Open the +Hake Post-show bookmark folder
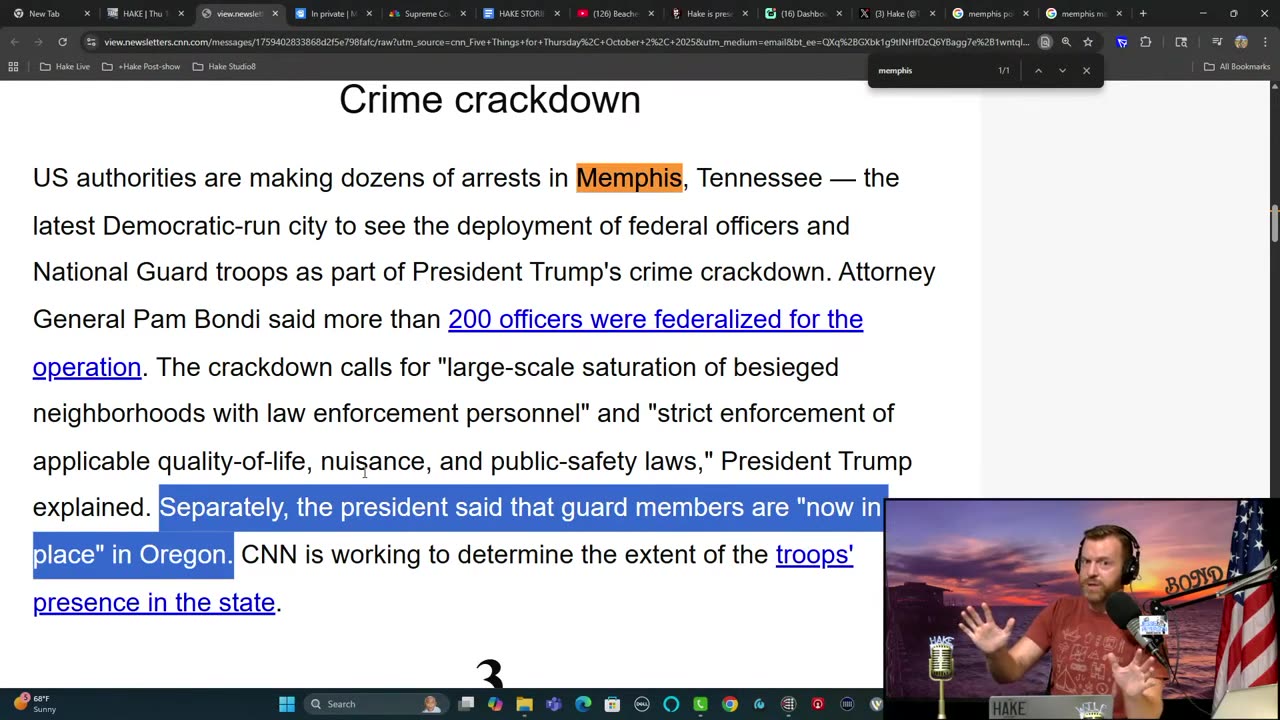The image size is (1280, 720). pyautogui.click(x=141, y=67)
